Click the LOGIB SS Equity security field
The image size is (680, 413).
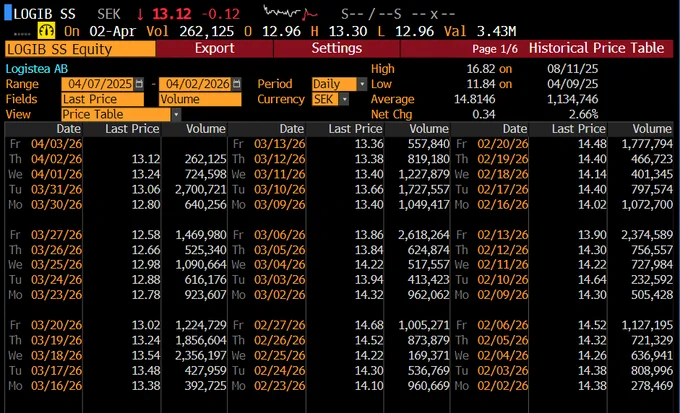point(80,49)
